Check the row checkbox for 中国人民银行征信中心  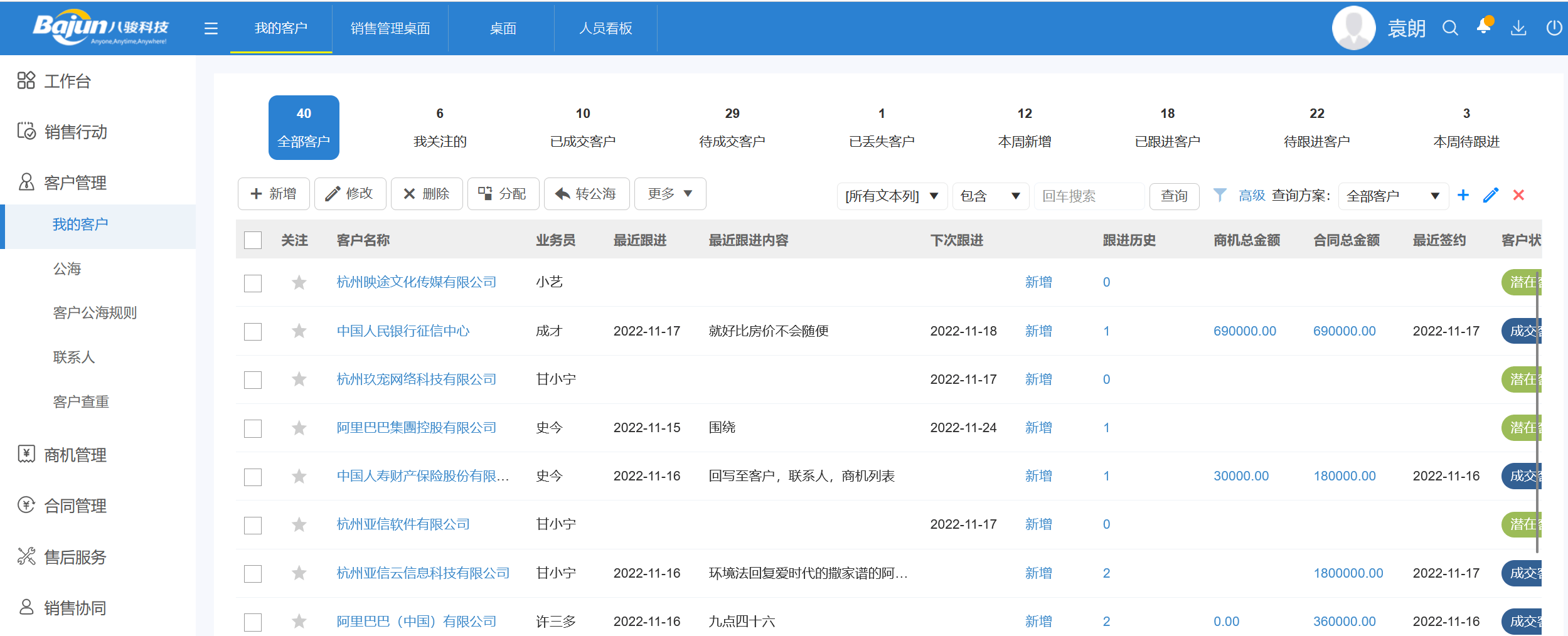tap(253, 331)
